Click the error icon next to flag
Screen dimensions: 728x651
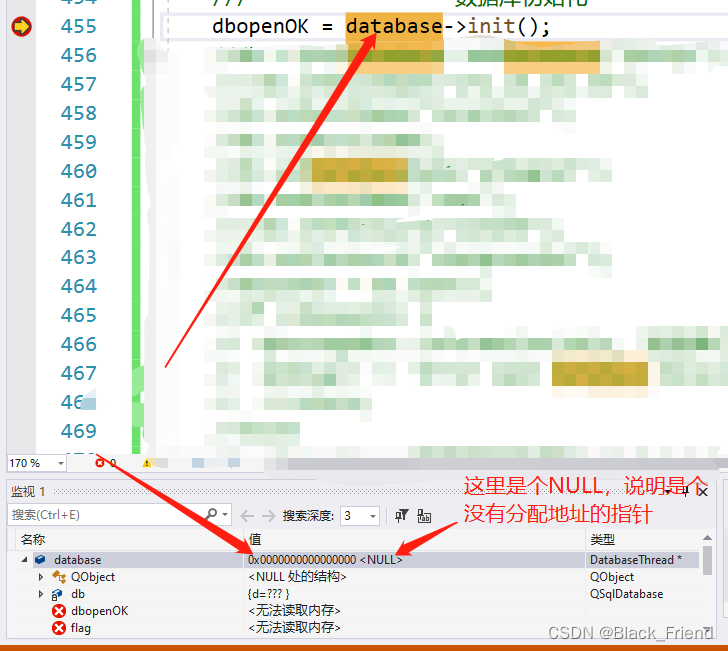coord(59,628)
